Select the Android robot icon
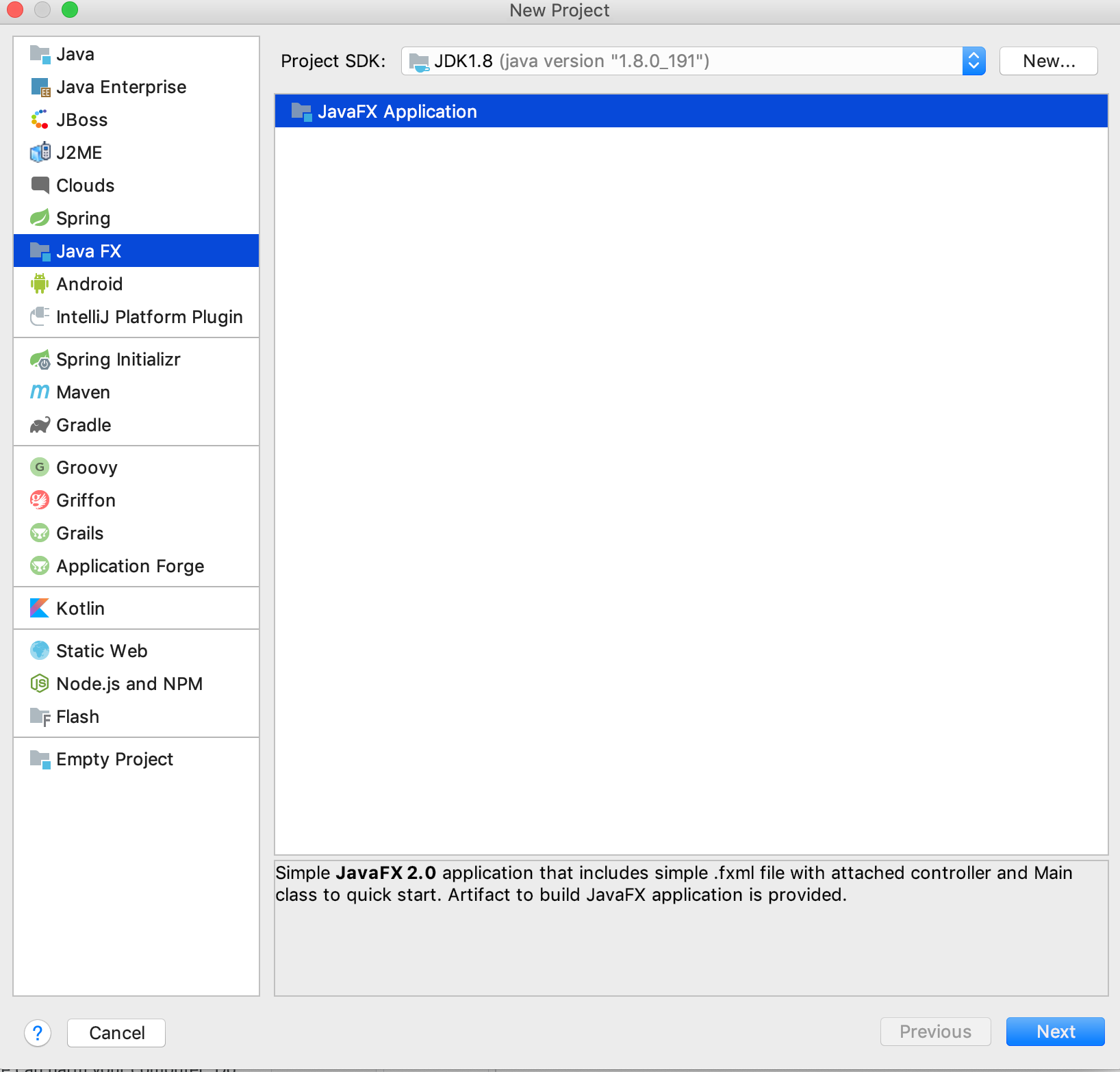The height and width of the screenshot is (1072, 1120). [40, 283]
